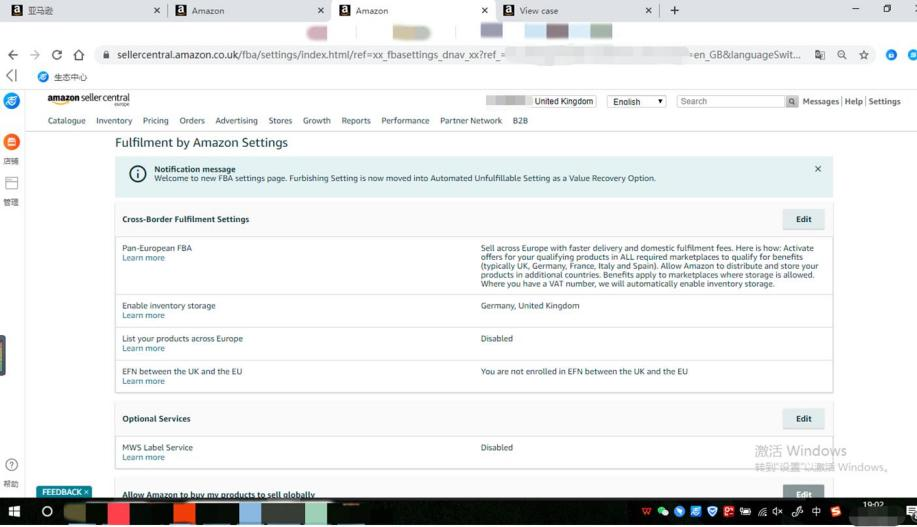Open the translate page icon in address bar
Screen dimensions: 917x527
pos(820,54)
